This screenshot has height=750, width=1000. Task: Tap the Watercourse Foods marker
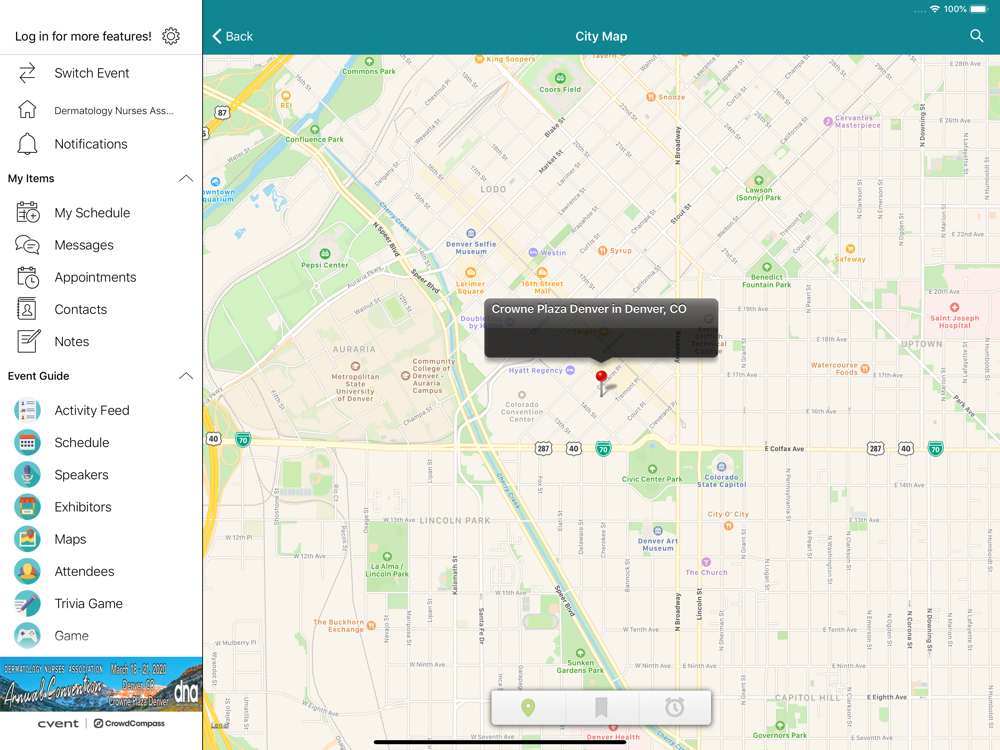(x=865, y=369)
